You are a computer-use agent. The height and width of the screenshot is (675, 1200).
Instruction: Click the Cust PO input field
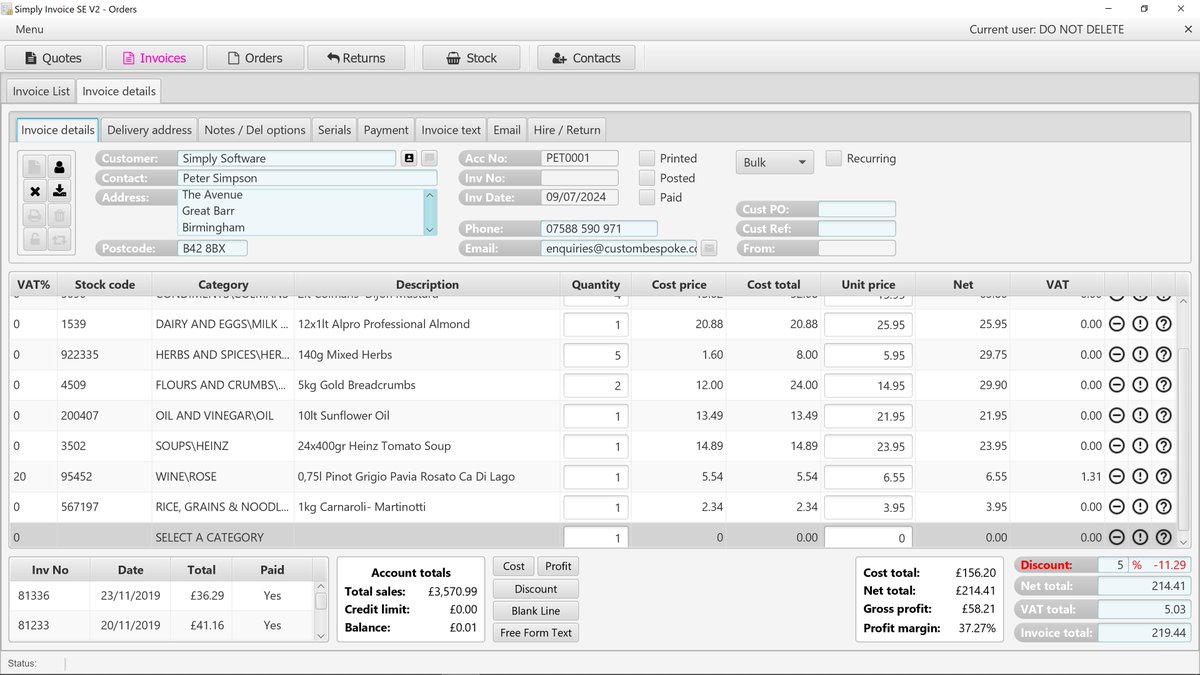coord(856,209)
